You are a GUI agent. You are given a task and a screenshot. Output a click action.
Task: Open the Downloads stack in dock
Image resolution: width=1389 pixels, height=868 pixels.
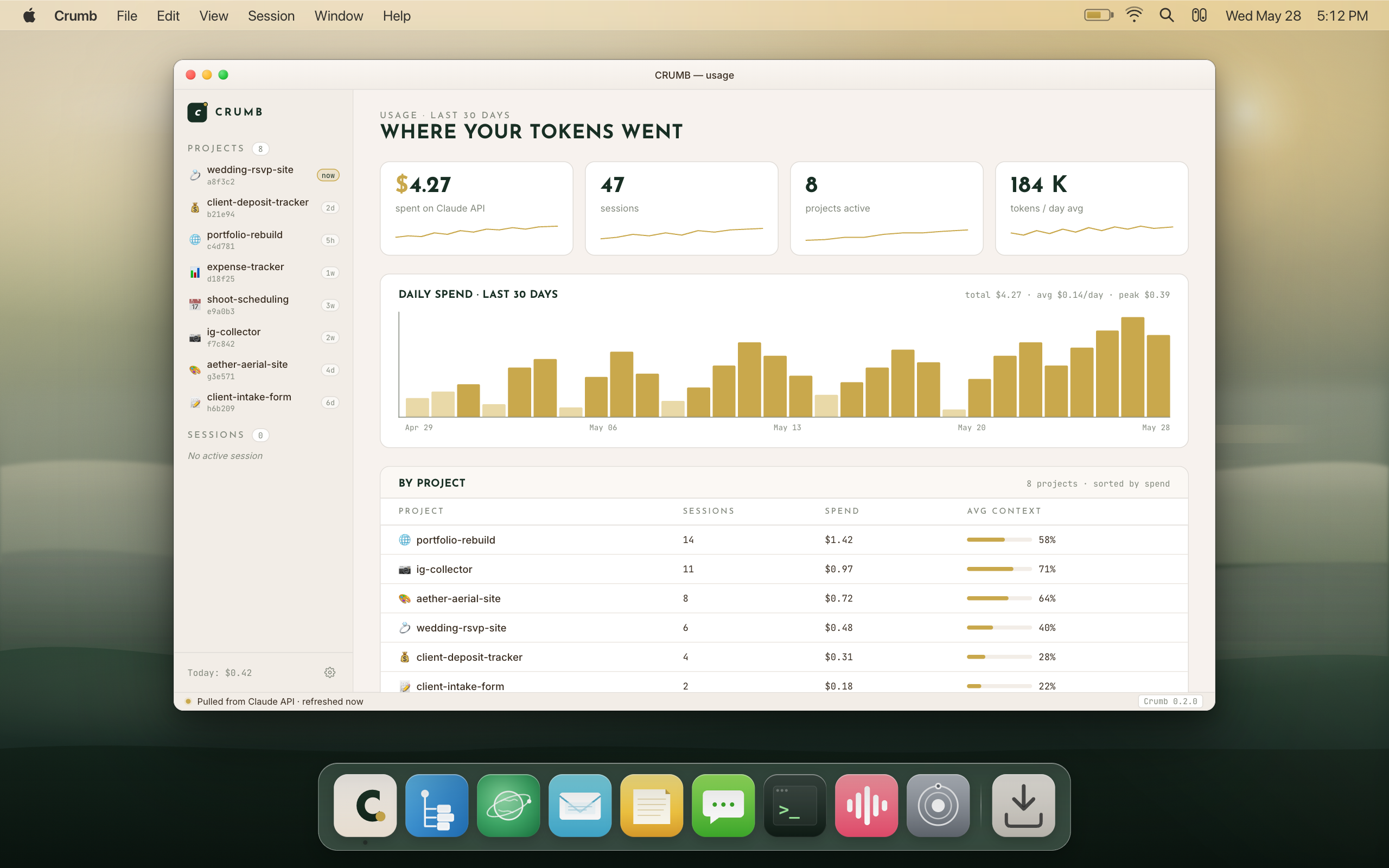(x=1023, y=805)
